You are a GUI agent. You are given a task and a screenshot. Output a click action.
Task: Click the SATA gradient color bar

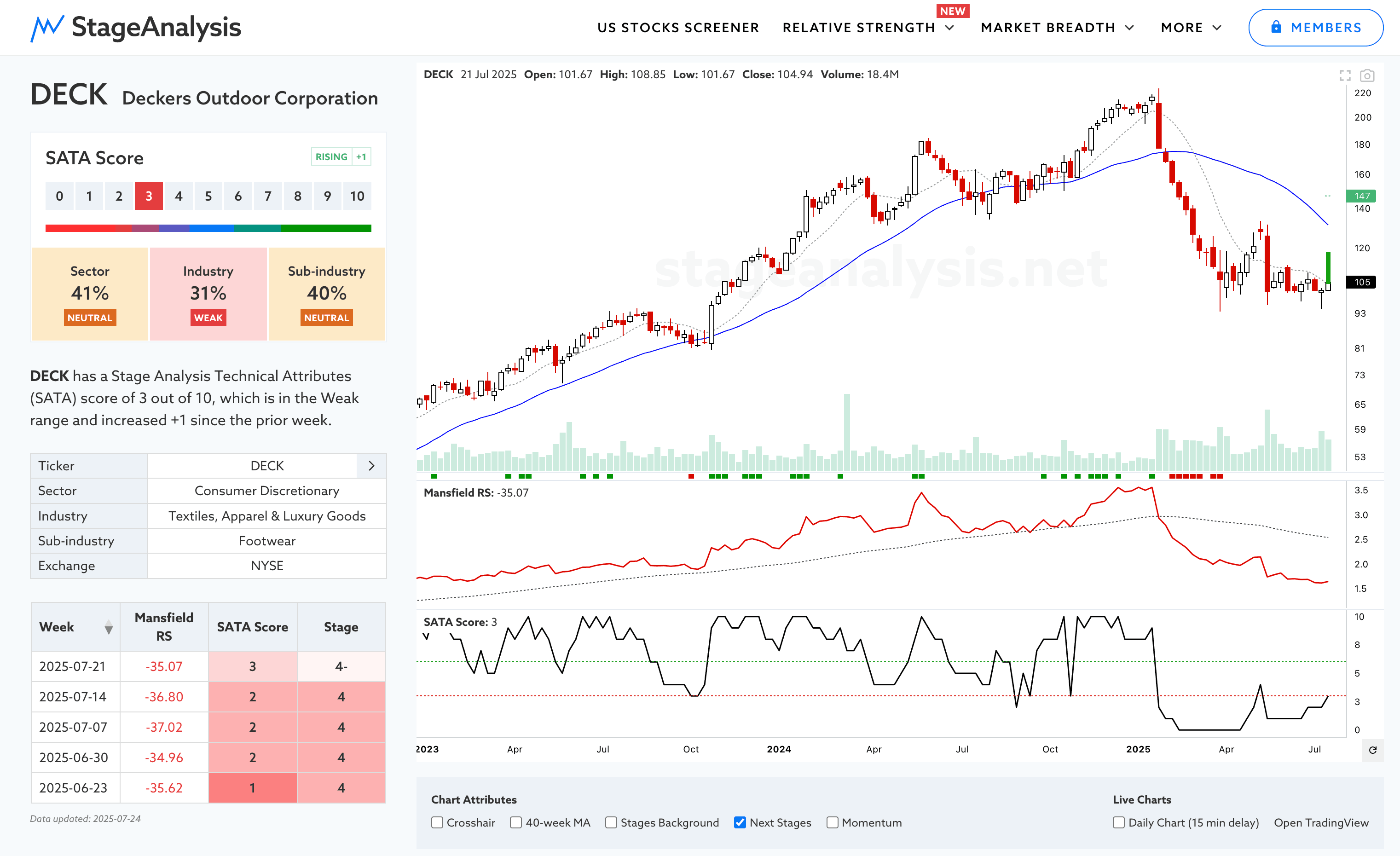tap(208, 228)
